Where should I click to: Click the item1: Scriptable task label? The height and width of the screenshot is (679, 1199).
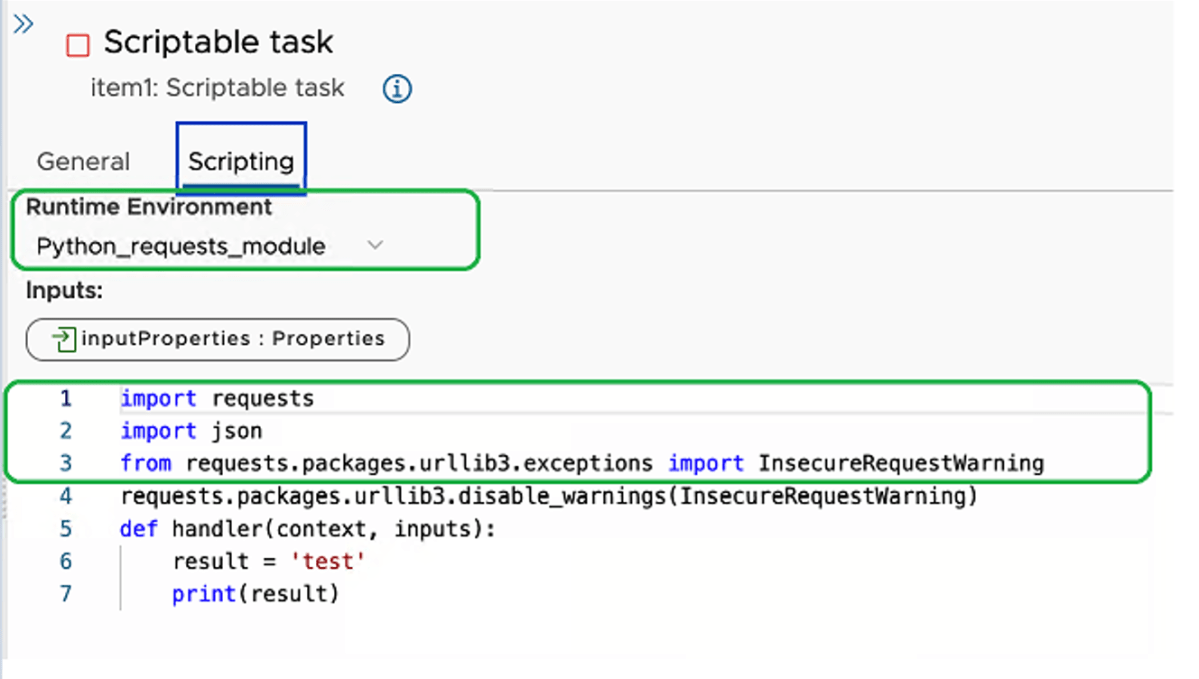[216, 88]
